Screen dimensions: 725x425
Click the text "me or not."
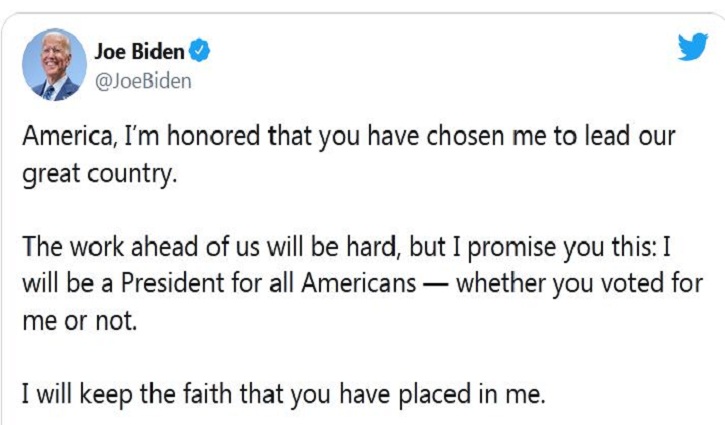80,320
